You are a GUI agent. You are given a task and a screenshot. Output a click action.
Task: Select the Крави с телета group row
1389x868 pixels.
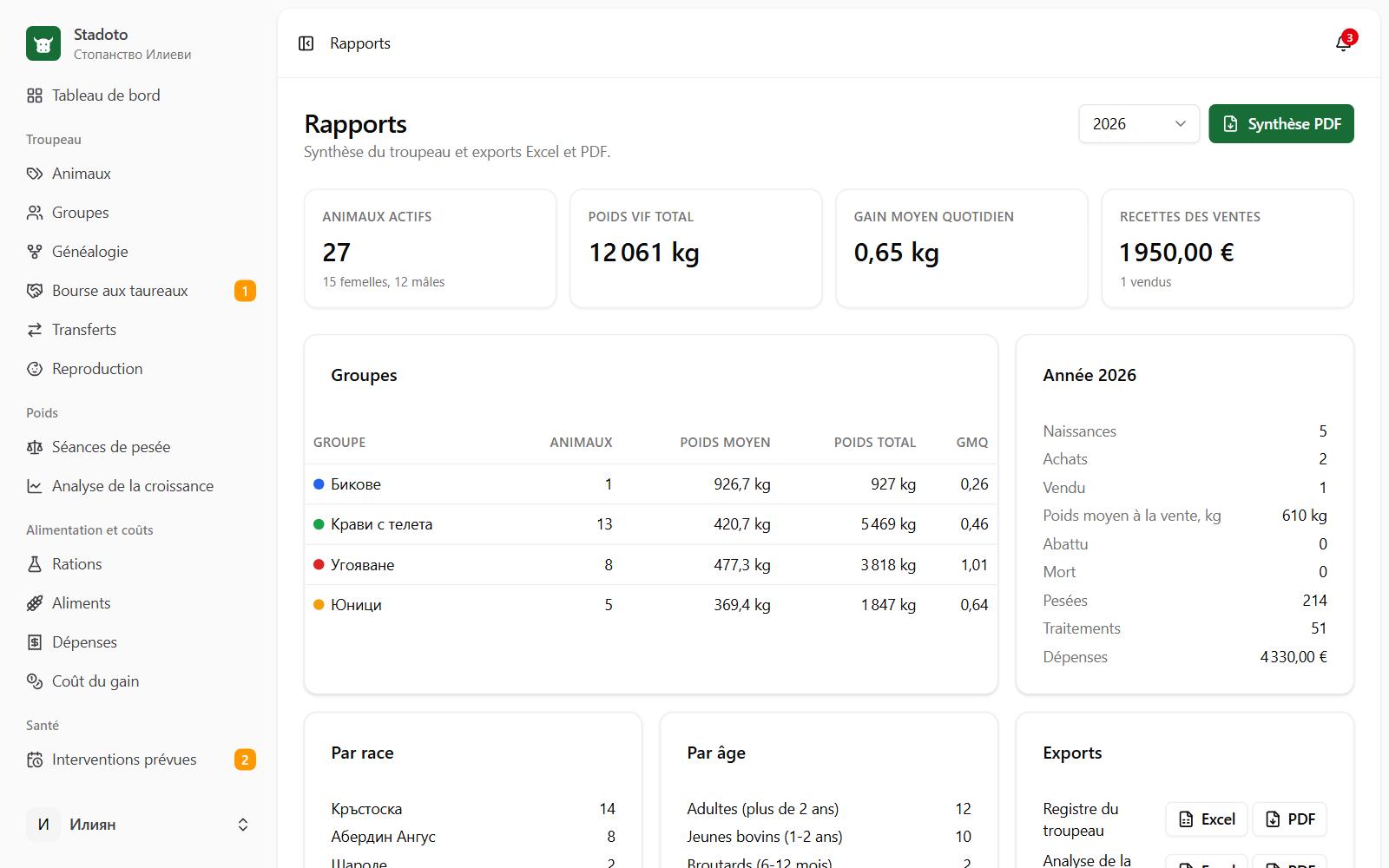[651, 524]
